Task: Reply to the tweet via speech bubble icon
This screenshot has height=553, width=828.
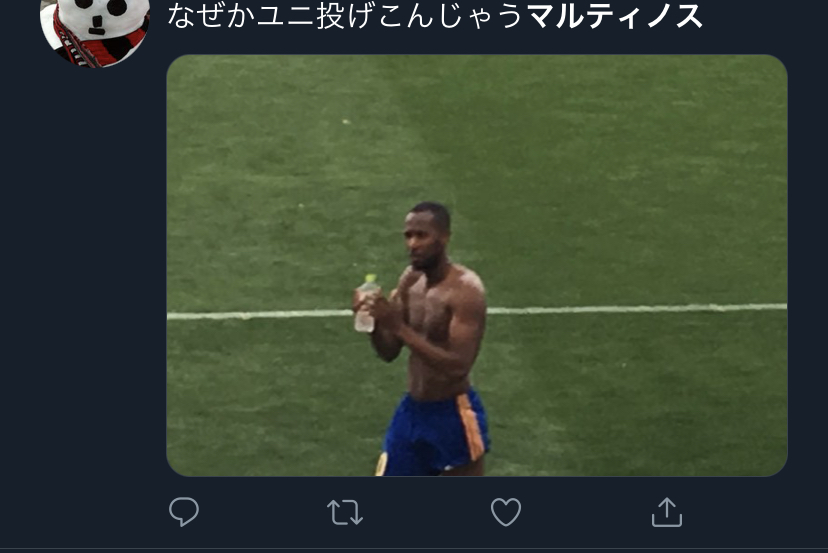Action: point(184,513)
